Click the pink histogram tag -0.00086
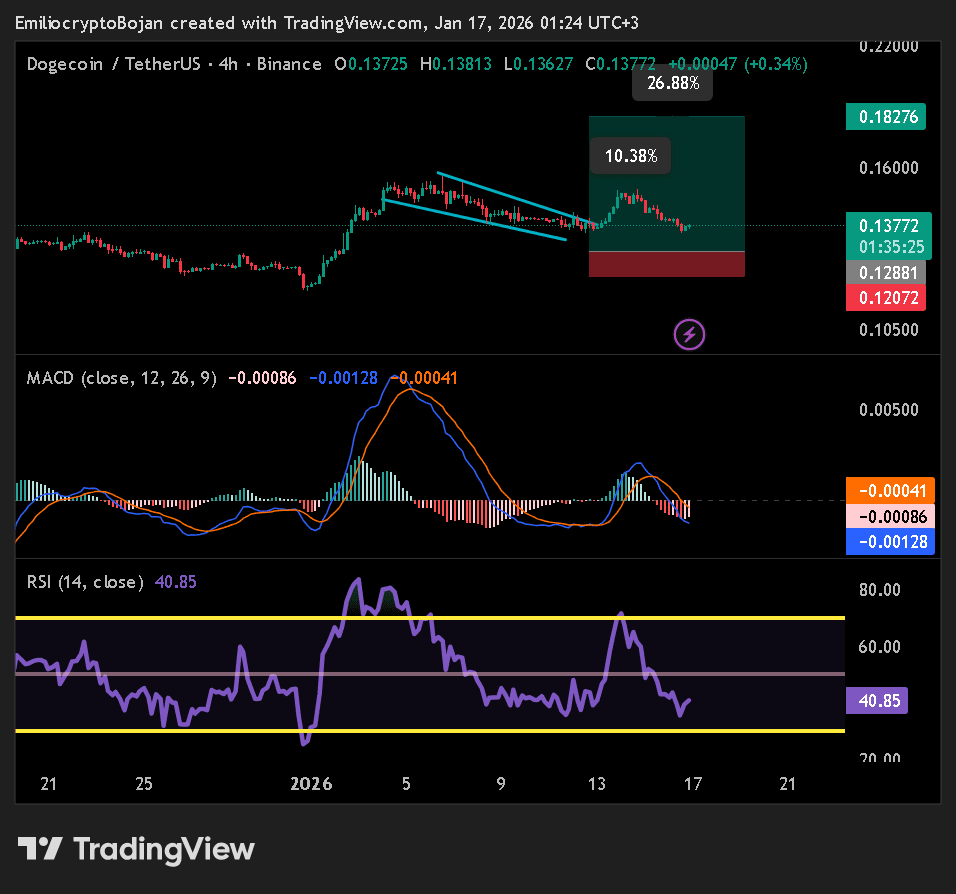Screen dimensions: 956x894 click(x=890, y=517)
